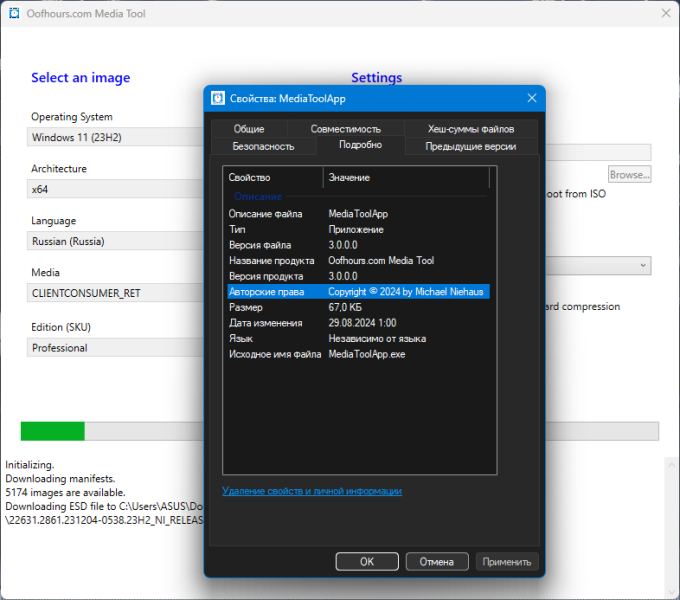Open the Предыдущие версии tab
This screenshot has width=680, height=600.
point(471,146)
